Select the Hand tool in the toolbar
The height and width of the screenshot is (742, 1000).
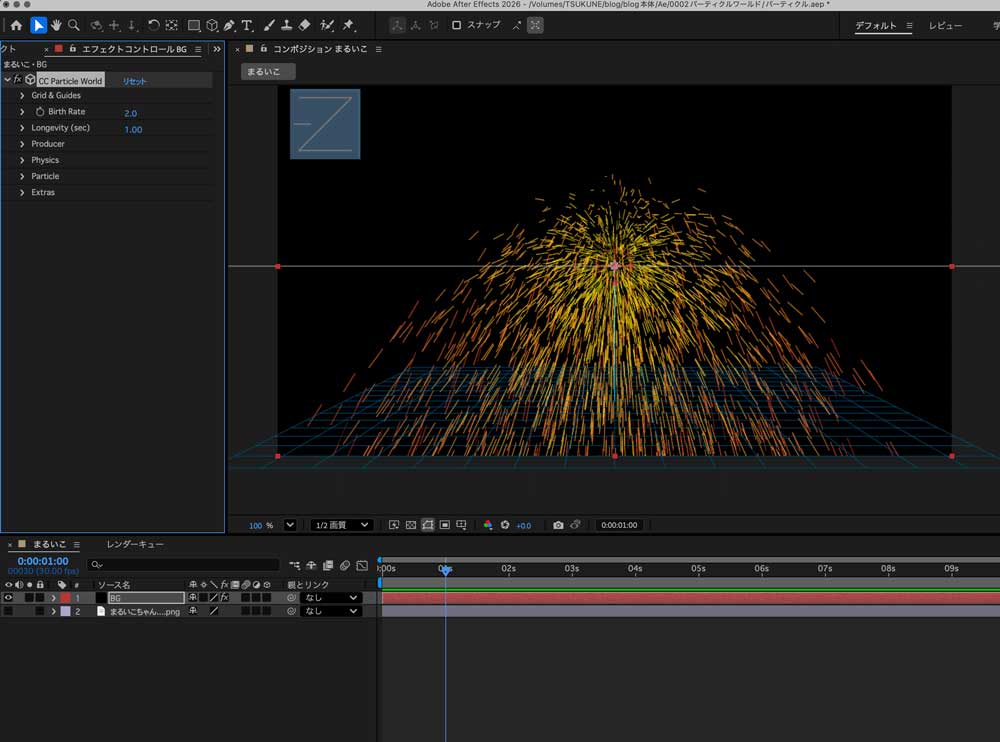click(x=57, y=25)
